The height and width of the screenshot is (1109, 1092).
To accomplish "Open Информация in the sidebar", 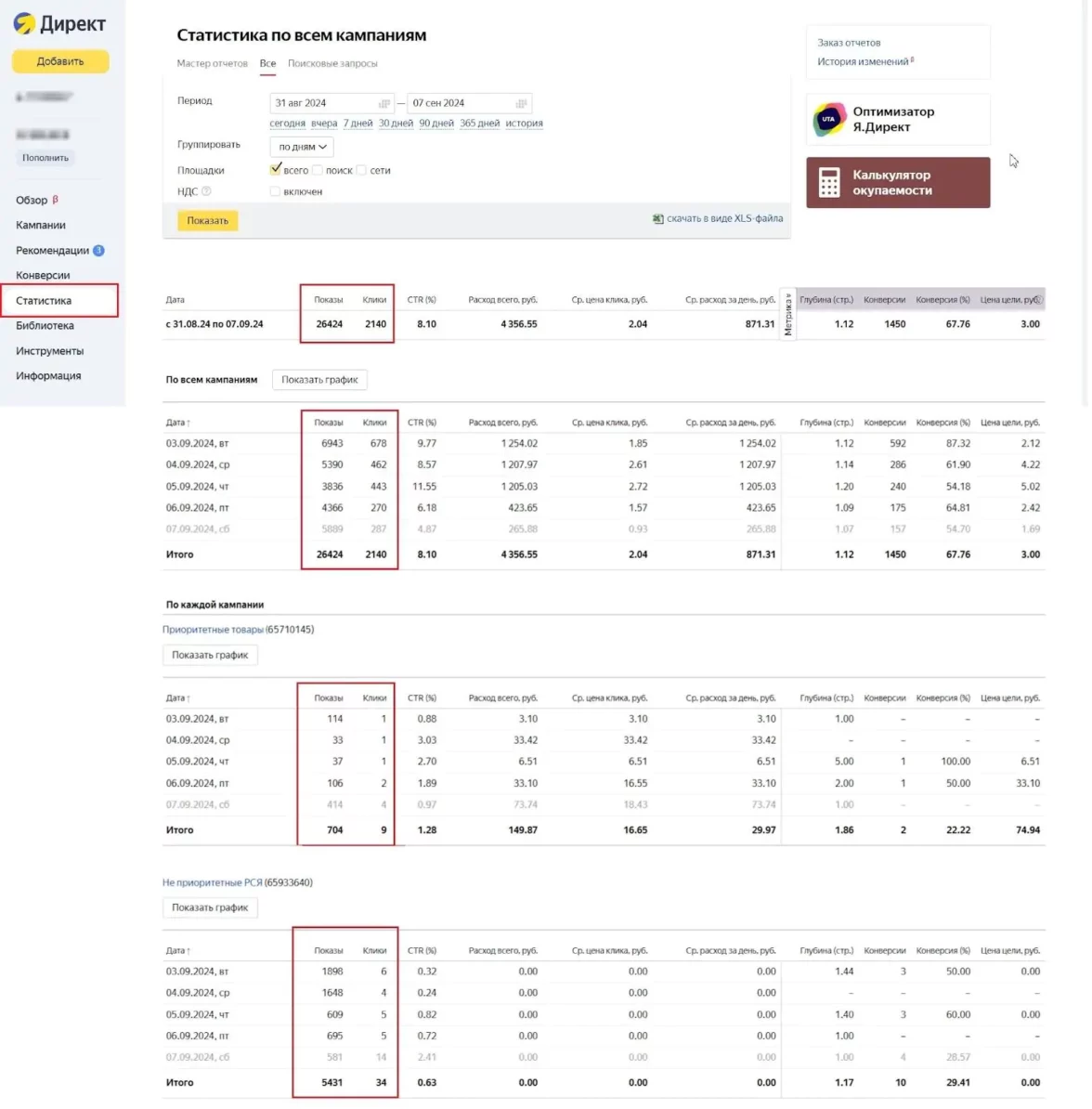I will click(x=49, y=375).
